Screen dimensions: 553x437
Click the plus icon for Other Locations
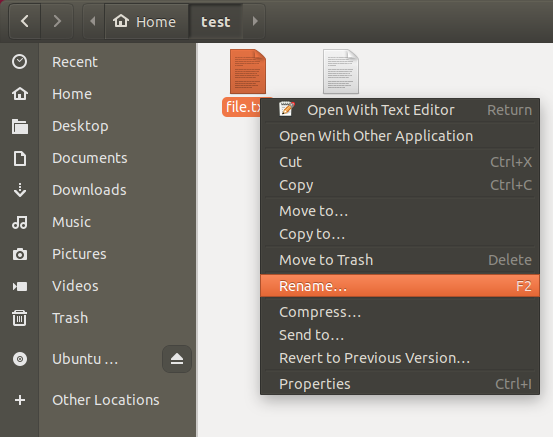coord(20,400)
